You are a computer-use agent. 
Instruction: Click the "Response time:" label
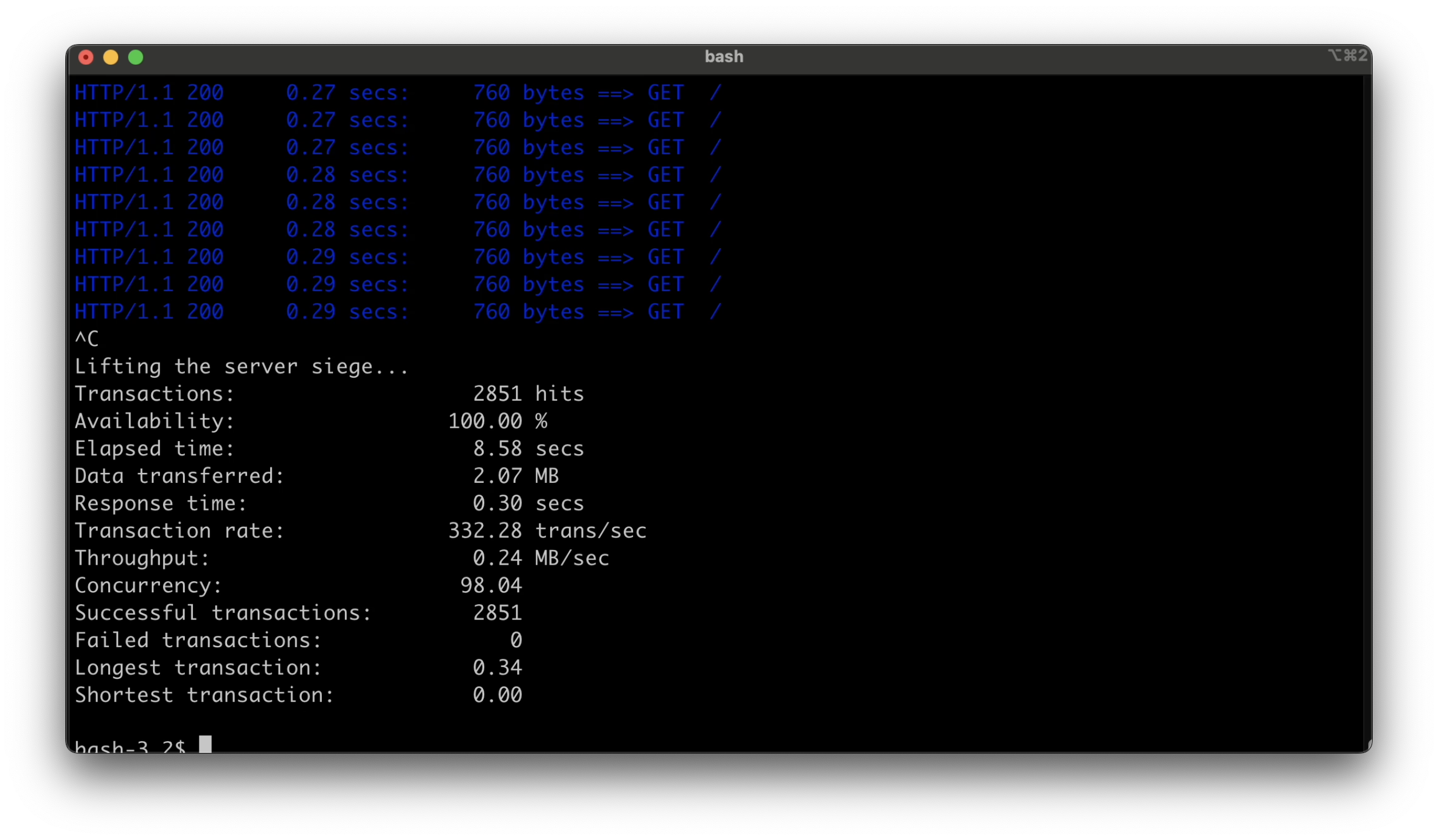click(x=161, y=504)
